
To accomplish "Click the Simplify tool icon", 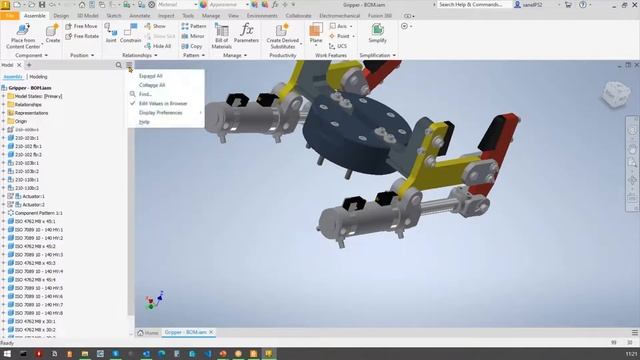I will (378, 30).
